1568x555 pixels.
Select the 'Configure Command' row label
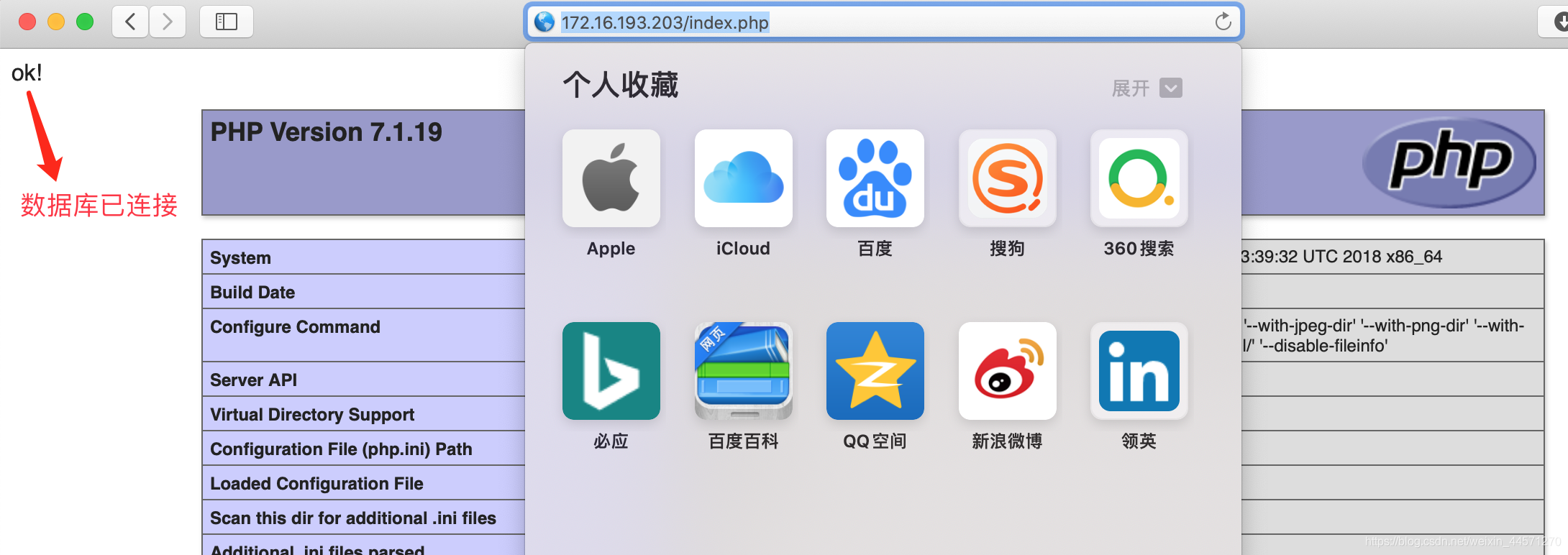[295, 327]
